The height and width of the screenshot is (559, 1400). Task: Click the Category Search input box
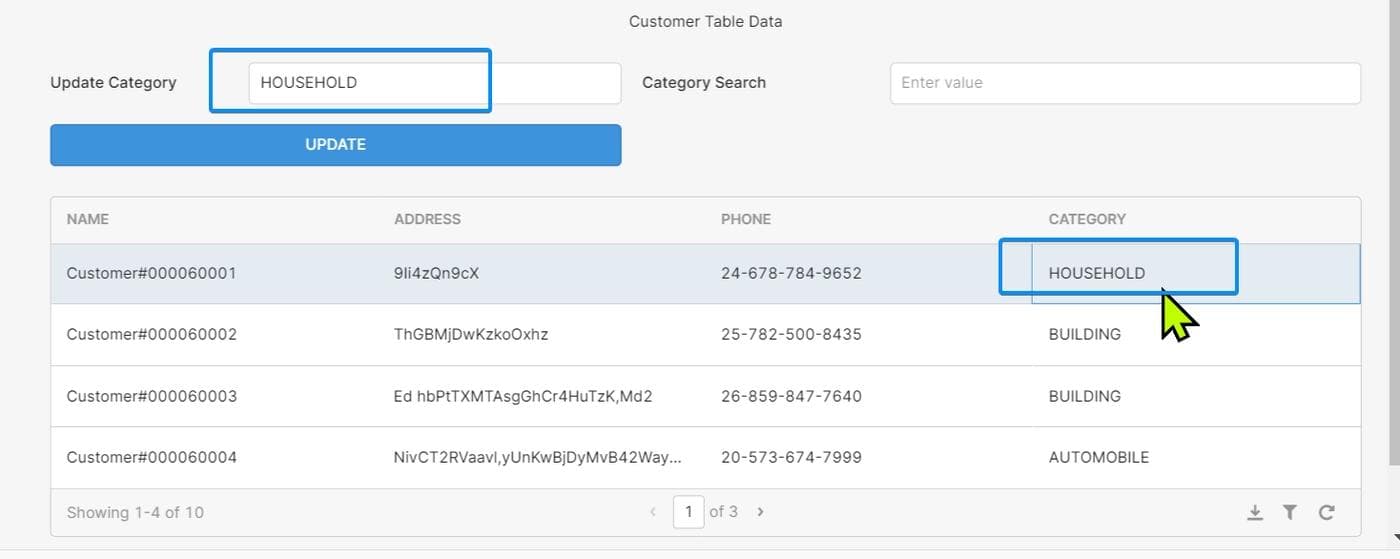point(1124,83)
